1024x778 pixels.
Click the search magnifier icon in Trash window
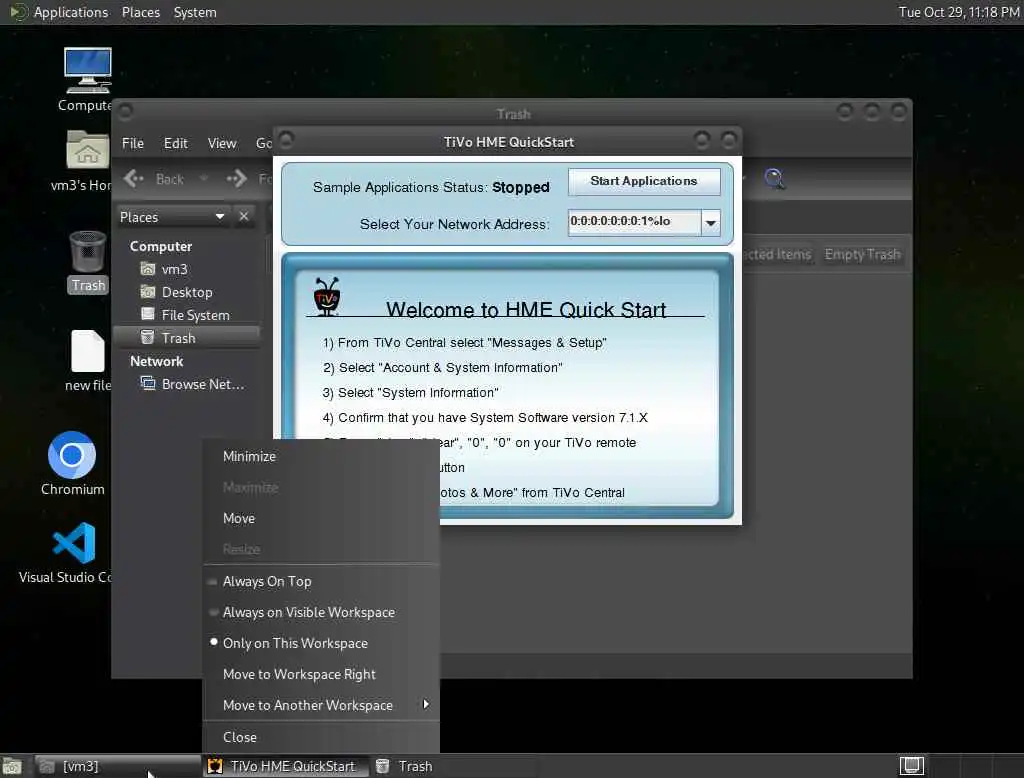pos(775,178)
